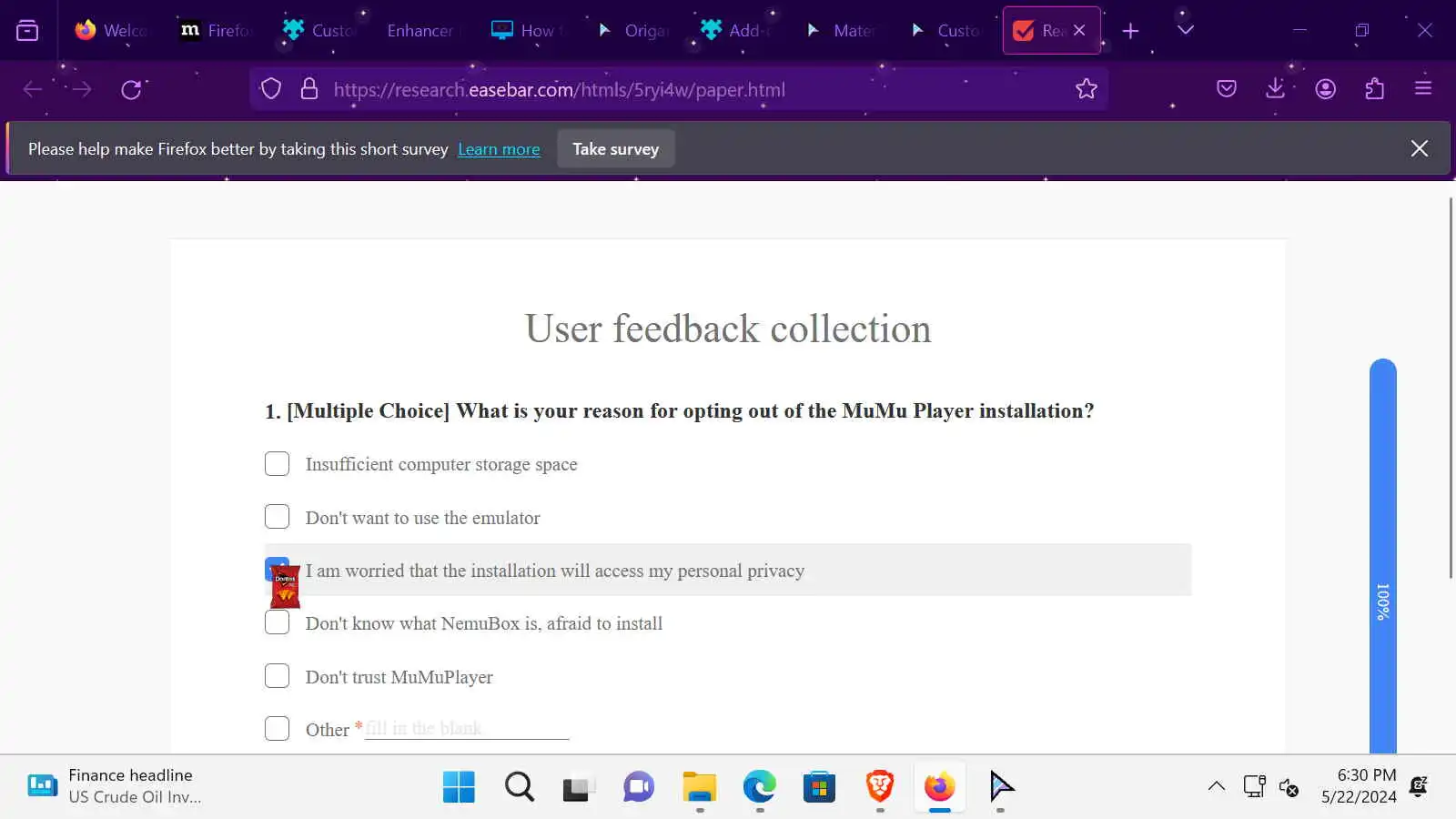Click the page's vertical scrollbar

click(1451, 387)
